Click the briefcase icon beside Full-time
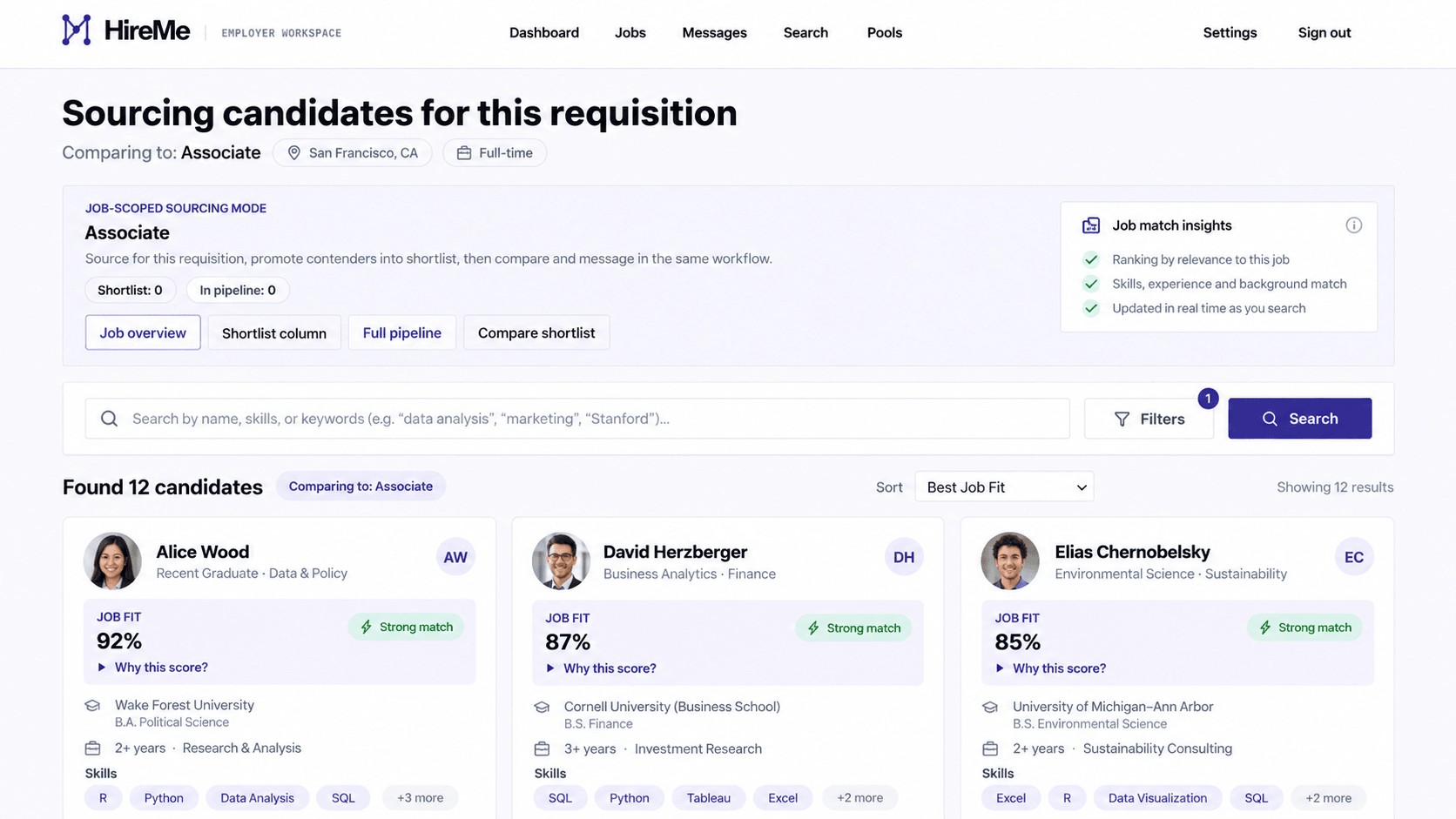Screen dimensions: 1456x819 click(x=464, y=153)
